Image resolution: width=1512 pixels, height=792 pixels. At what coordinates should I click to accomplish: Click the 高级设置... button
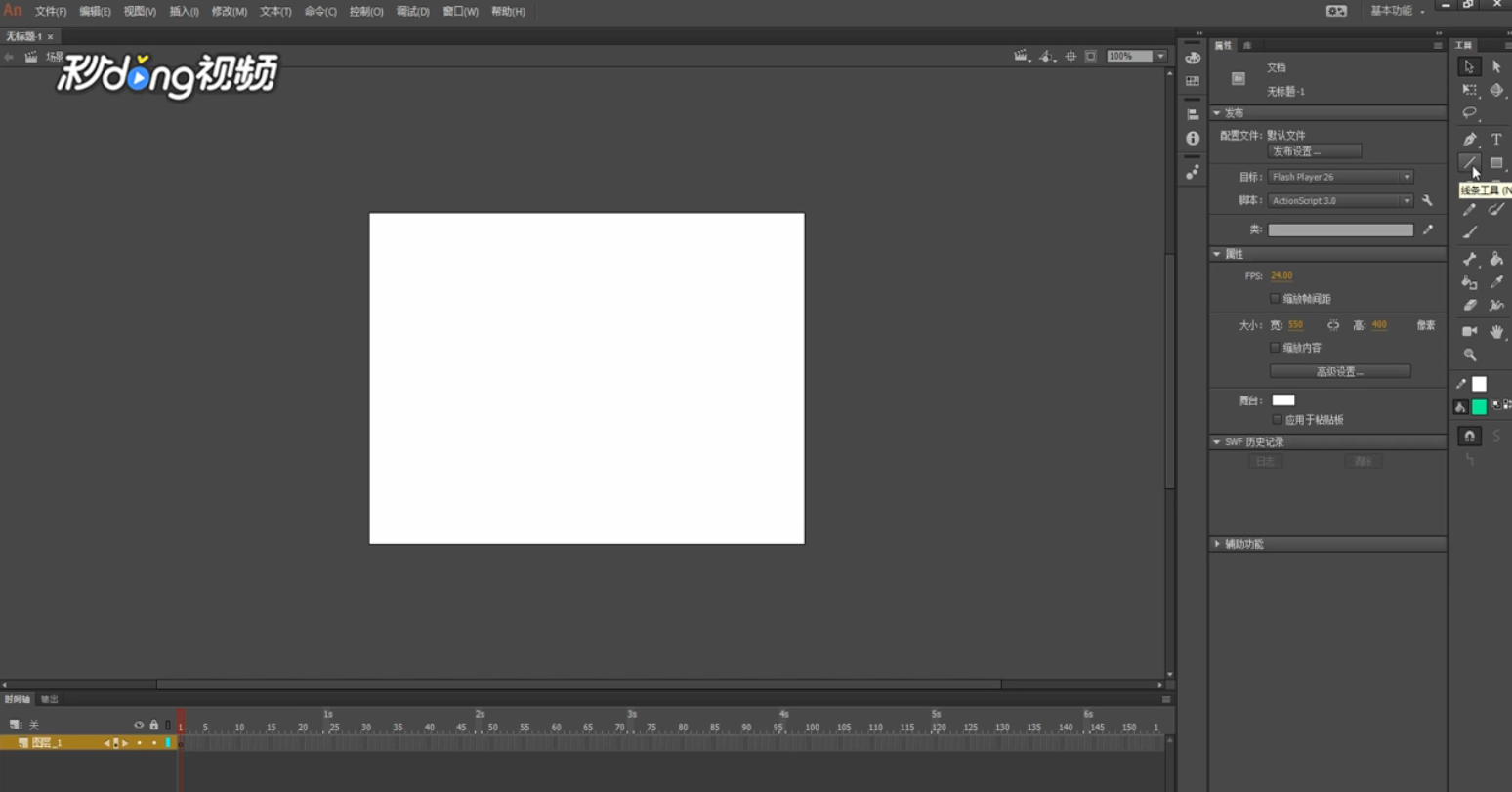point(1340,372)
